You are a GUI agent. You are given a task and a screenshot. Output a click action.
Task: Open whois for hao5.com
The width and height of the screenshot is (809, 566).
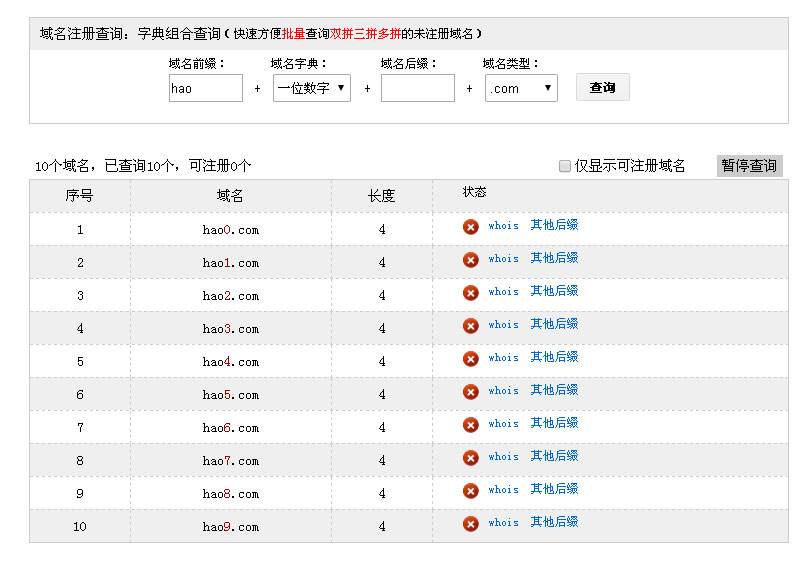point(504,391)
